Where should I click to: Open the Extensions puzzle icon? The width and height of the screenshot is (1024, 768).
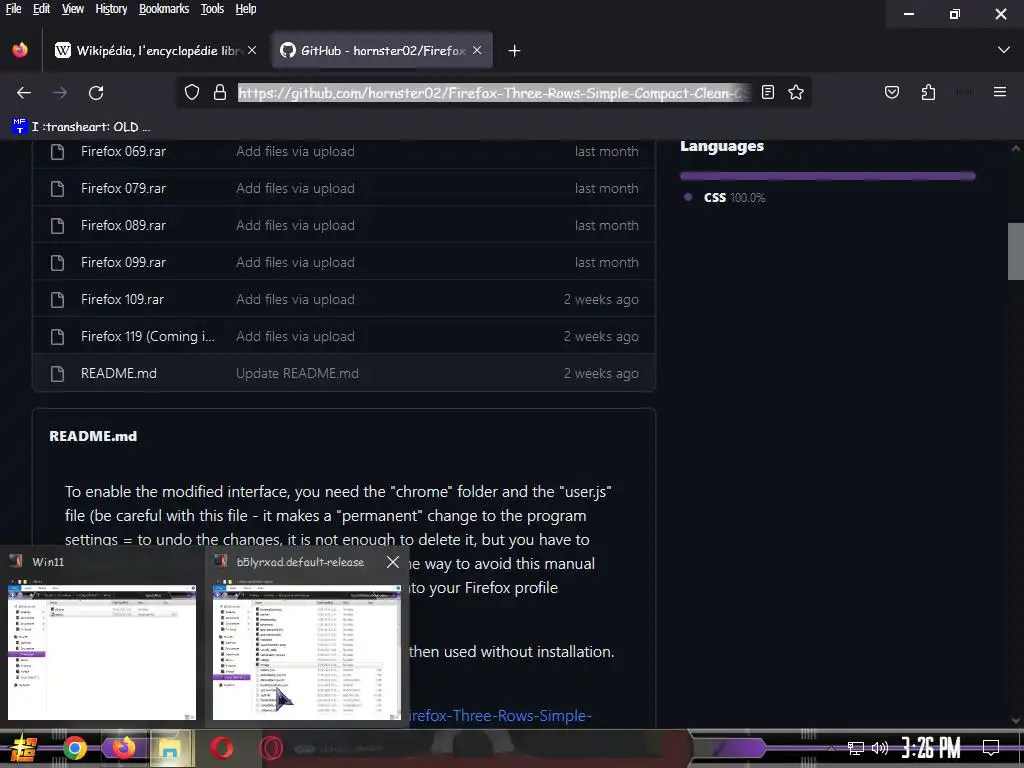(x=928, y=92)
